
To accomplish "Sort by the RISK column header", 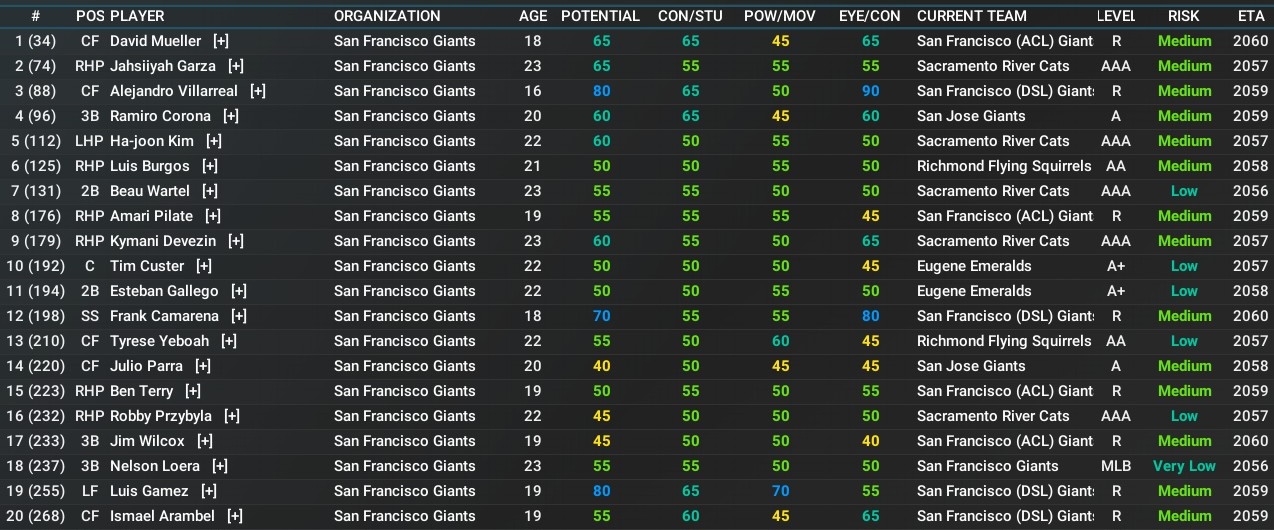I will tap(1184, 16).
